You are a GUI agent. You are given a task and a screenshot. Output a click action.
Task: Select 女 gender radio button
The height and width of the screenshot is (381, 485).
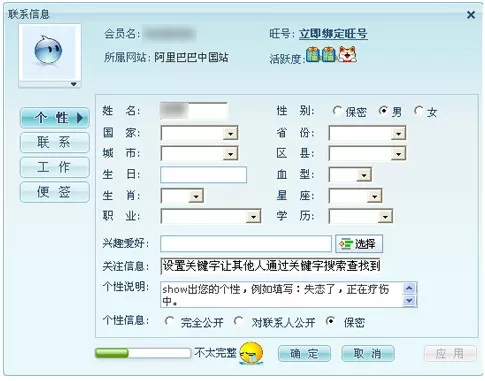418,111
